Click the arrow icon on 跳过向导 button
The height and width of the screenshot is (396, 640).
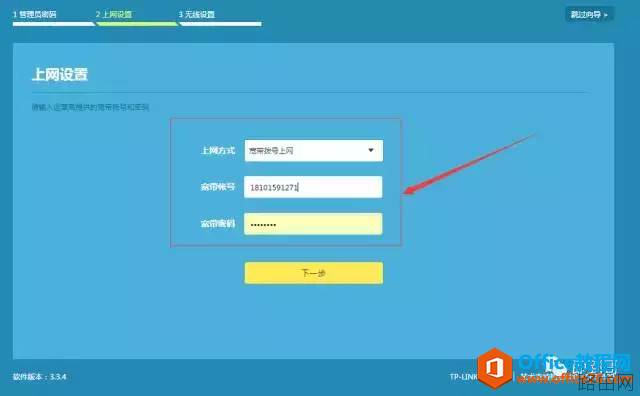(x=606, y=15)
